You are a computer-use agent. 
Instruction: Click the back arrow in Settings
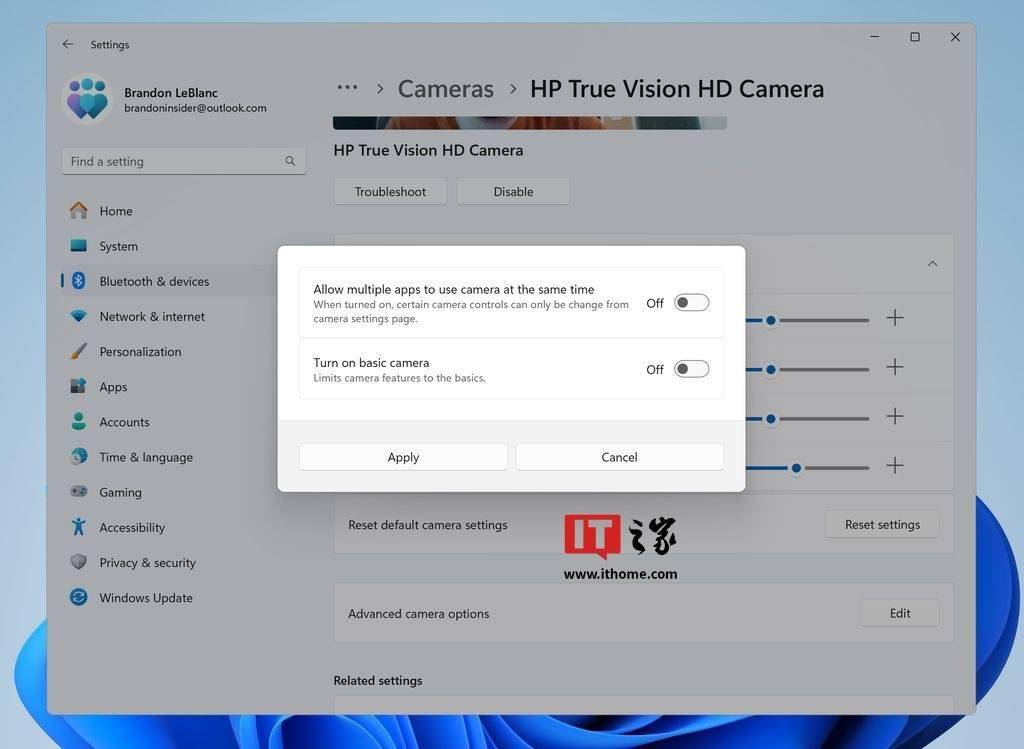point(68,44)
